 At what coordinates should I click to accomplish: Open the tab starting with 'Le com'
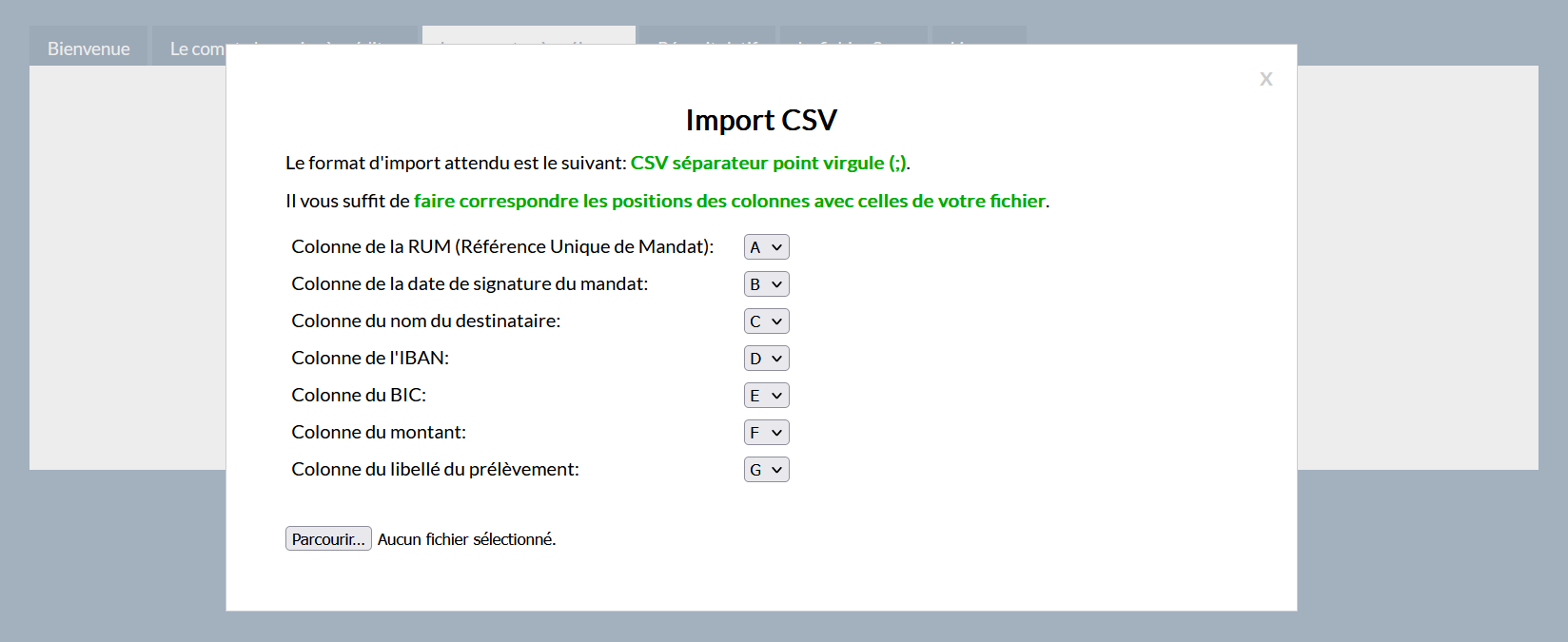point(197,49)
